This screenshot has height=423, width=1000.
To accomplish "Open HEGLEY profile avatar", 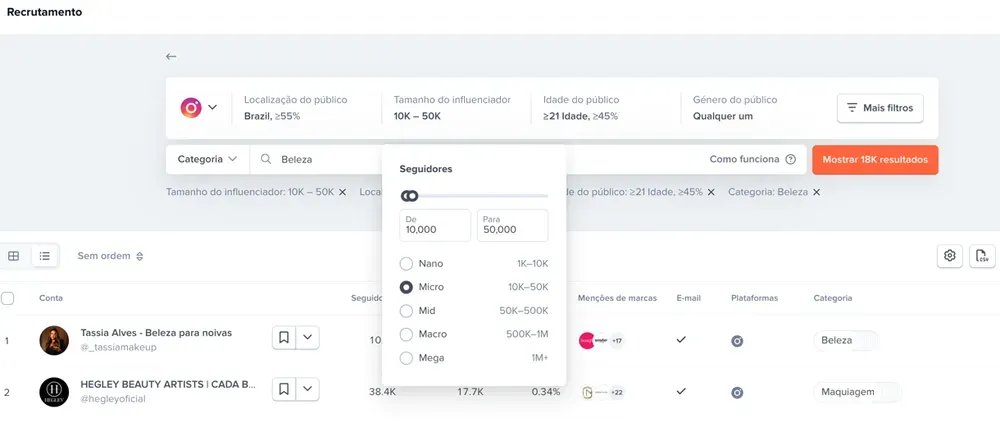I will click(x=54, y=392).
